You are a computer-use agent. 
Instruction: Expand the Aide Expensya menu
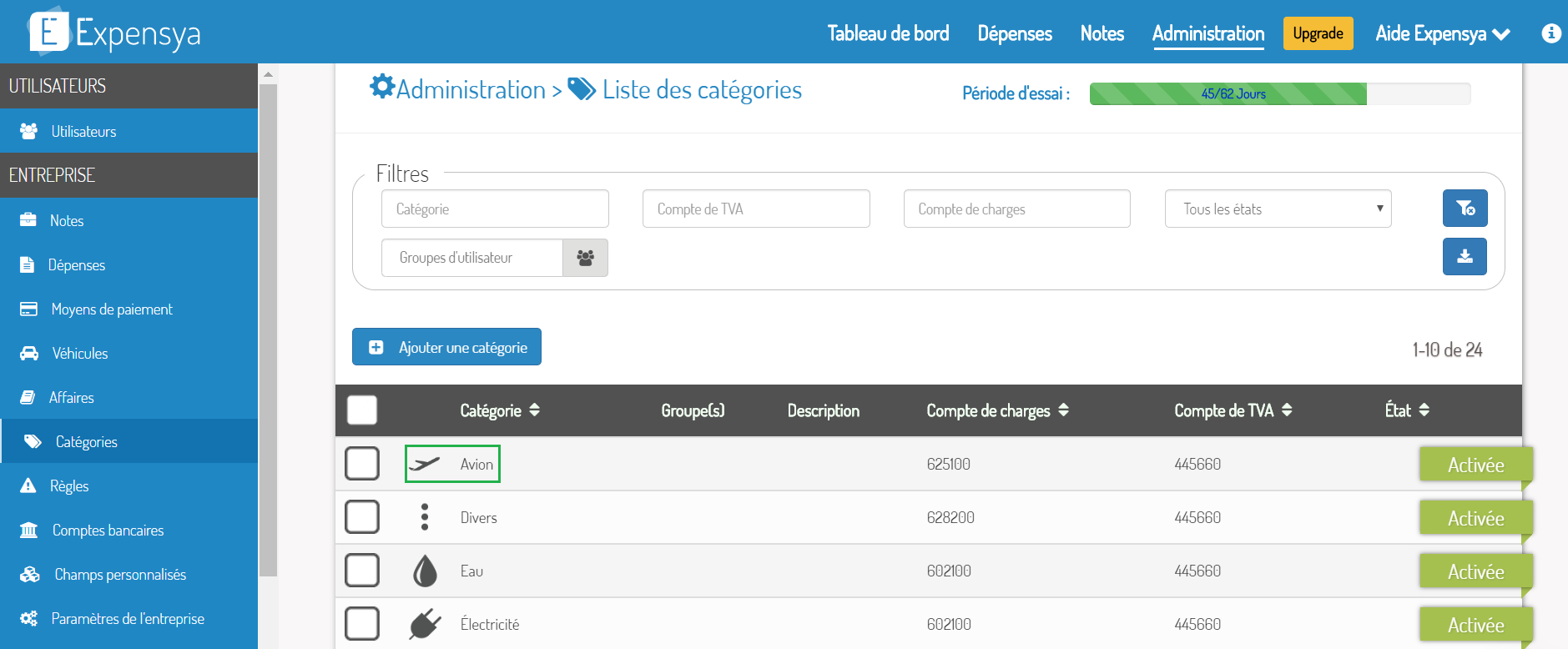point(1443,33)
